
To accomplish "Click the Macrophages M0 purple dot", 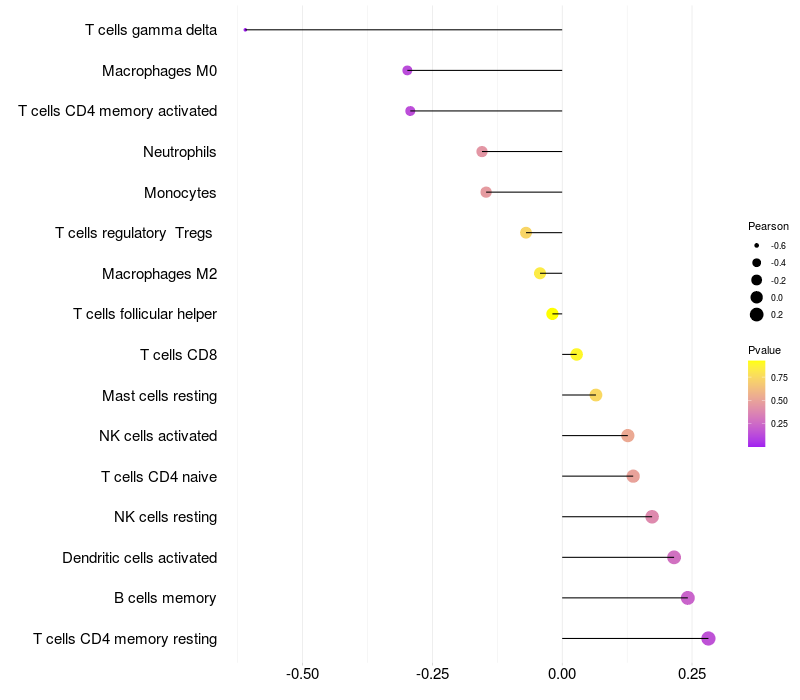I will click(x=407, y=70).
